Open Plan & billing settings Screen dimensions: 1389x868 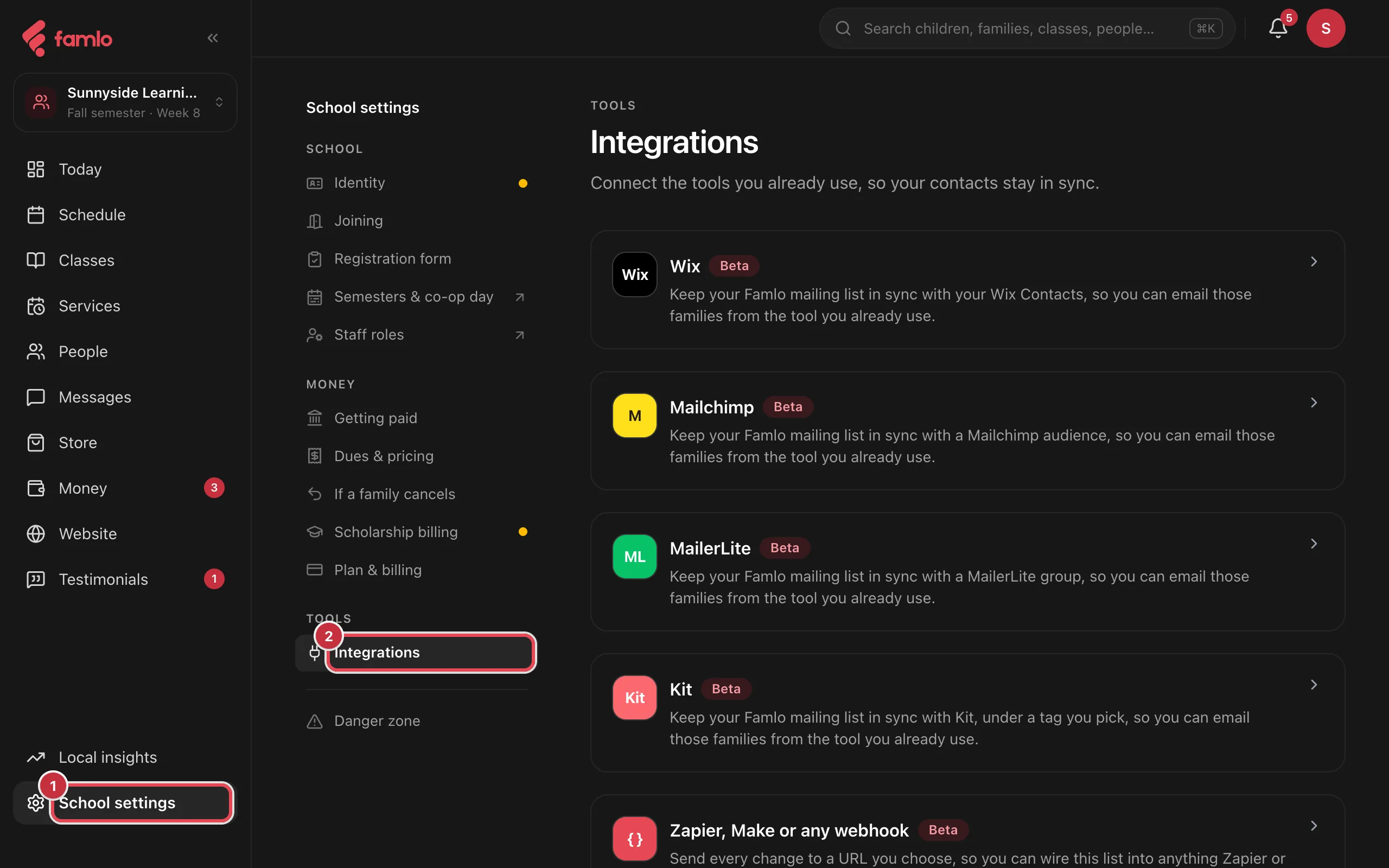(417, 570)
